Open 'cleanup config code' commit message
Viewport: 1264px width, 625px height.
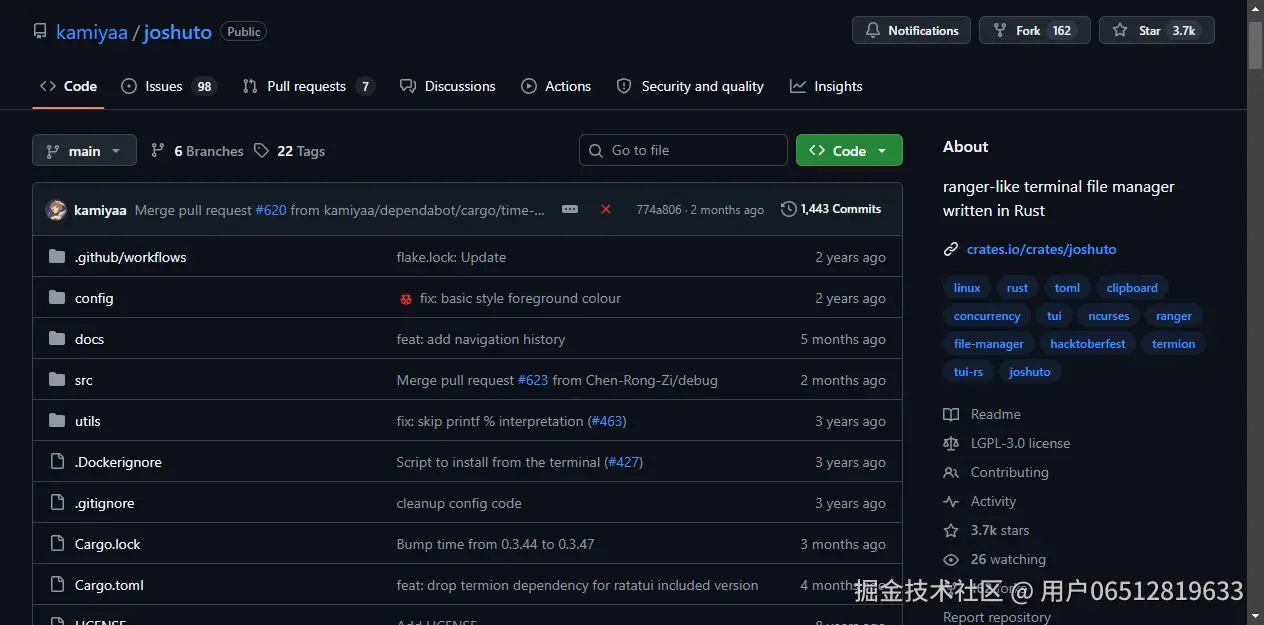(x=459, y=503)
